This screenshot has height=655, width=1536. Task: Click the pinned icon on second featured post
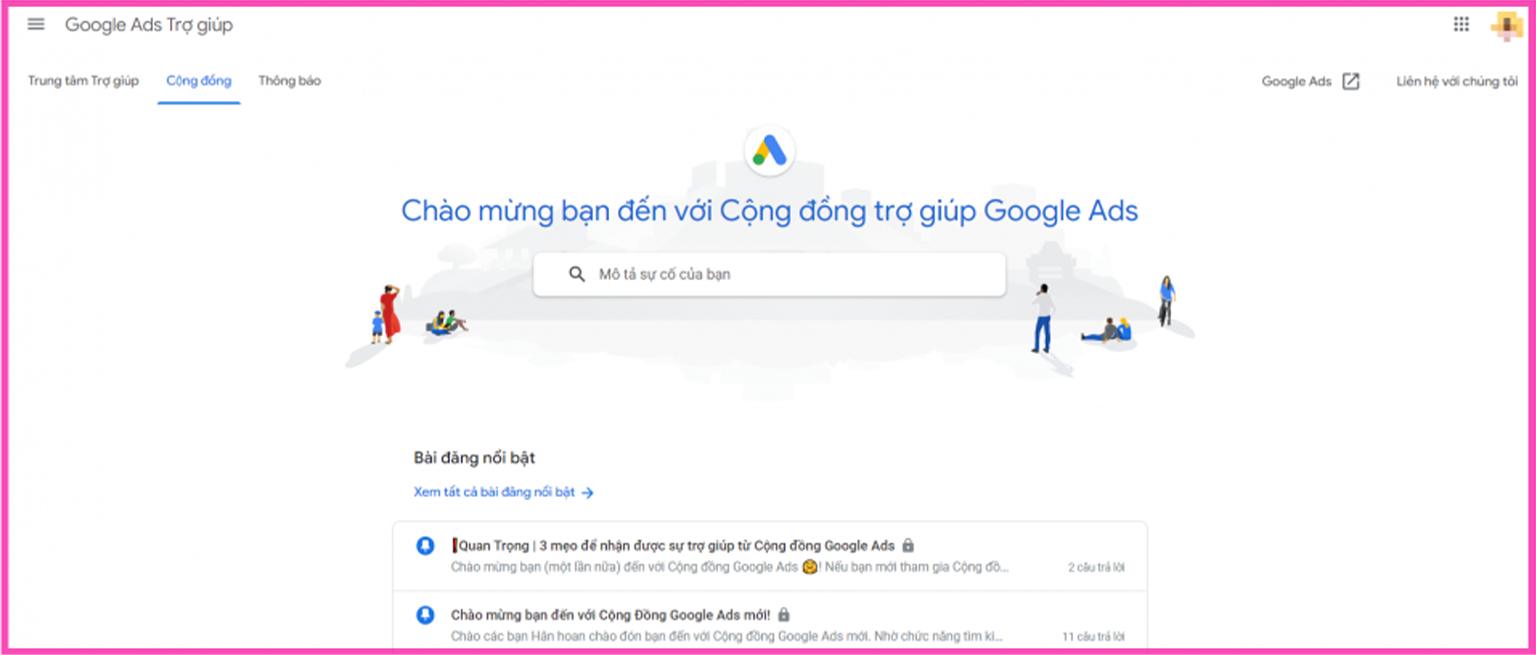(425, 615)
